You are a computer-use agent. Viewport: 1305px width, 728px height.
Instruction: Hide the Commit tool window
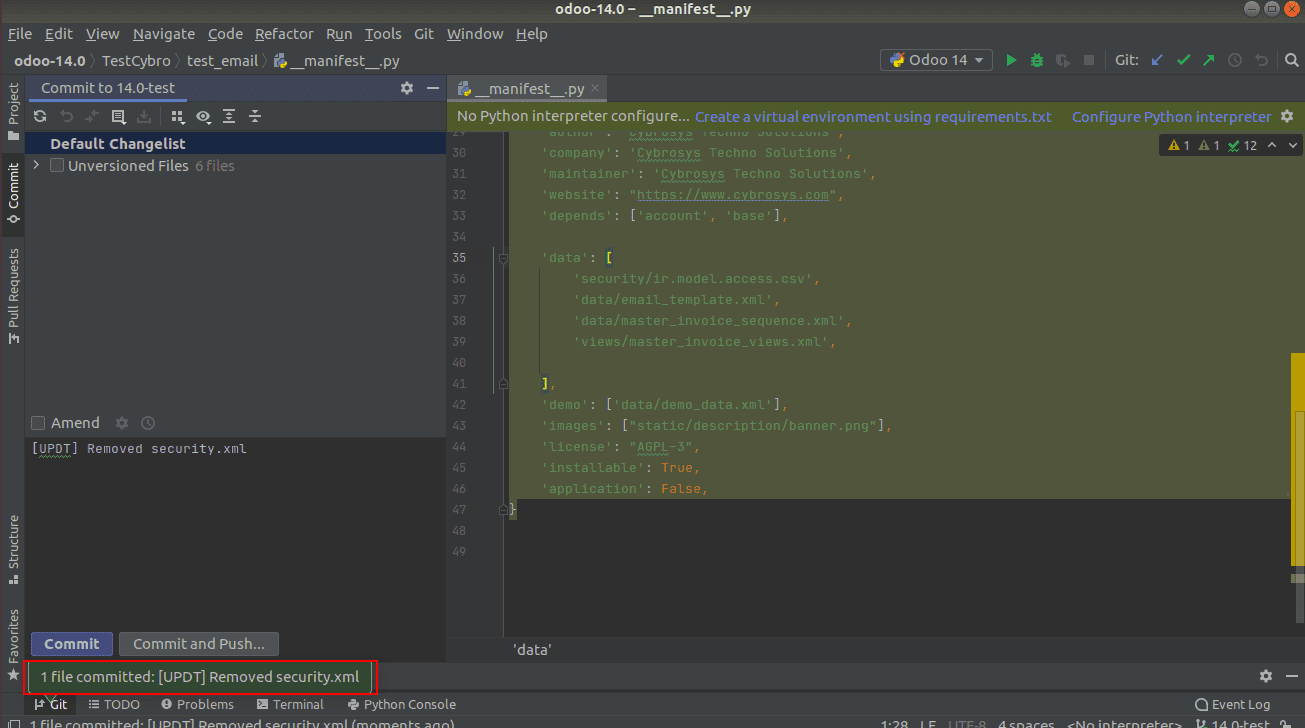click(x=433, y=88)
